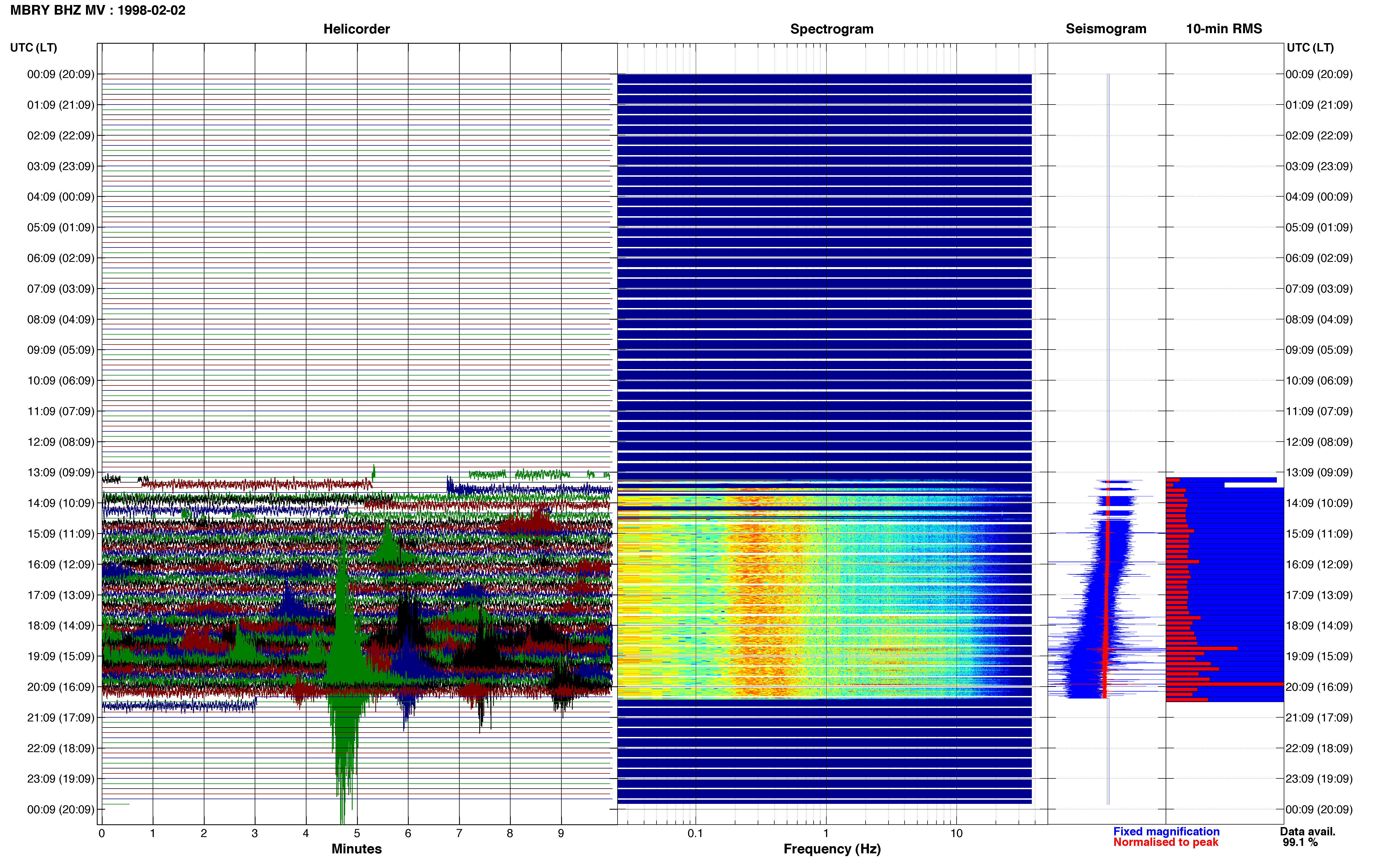
Task: Click the 'Helicorder' panel heading
Action: 356,29
